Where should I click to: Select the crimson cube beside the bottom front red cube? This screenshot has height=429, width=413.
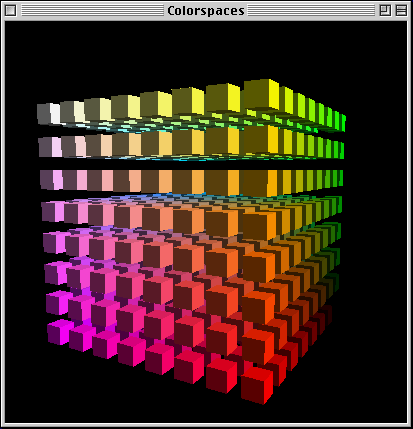click(x=222, y=375)
